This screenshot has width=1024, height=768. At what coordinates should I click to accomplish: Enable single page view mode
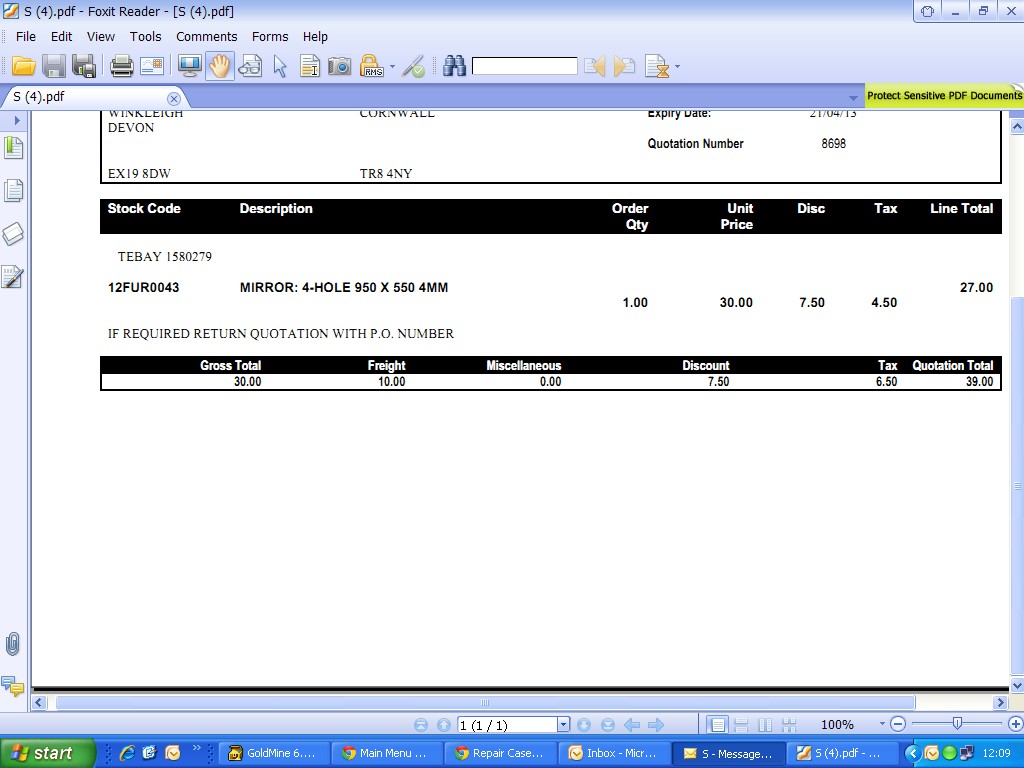point(717,725)
